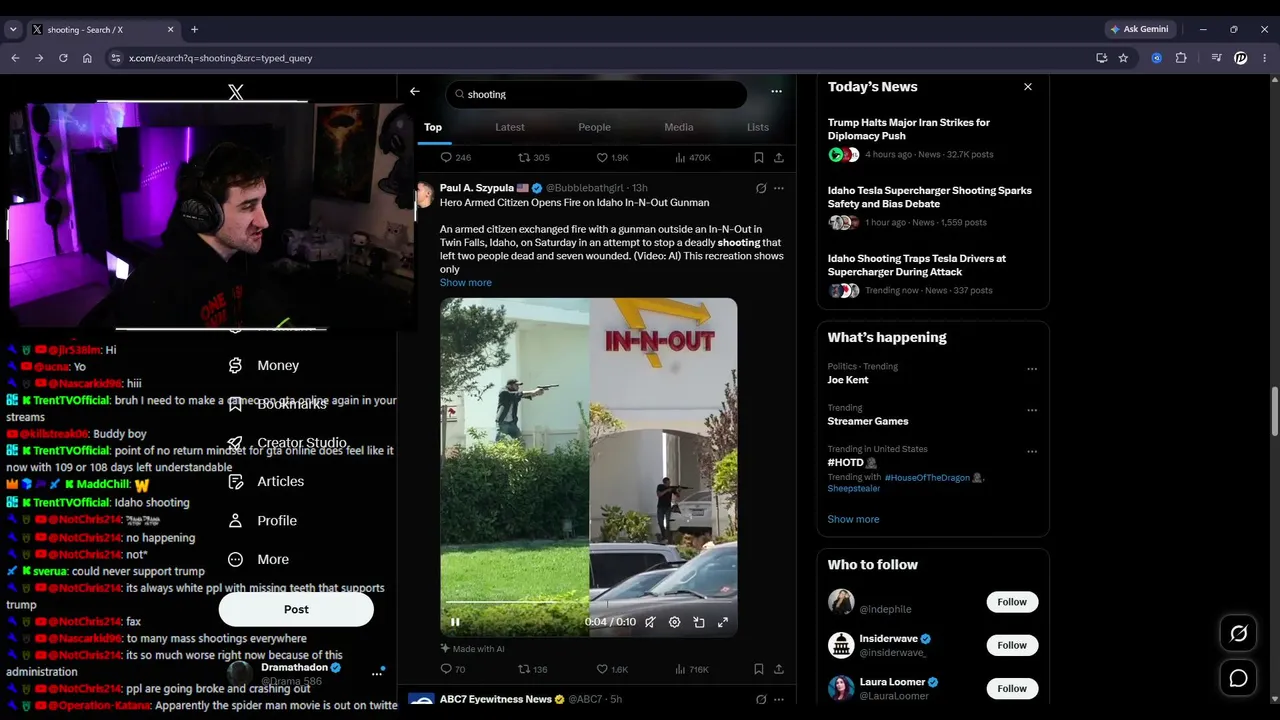Switch to the People search tab
The width and height of the screenshot is (1280, 720).
[x=594, y=127]
